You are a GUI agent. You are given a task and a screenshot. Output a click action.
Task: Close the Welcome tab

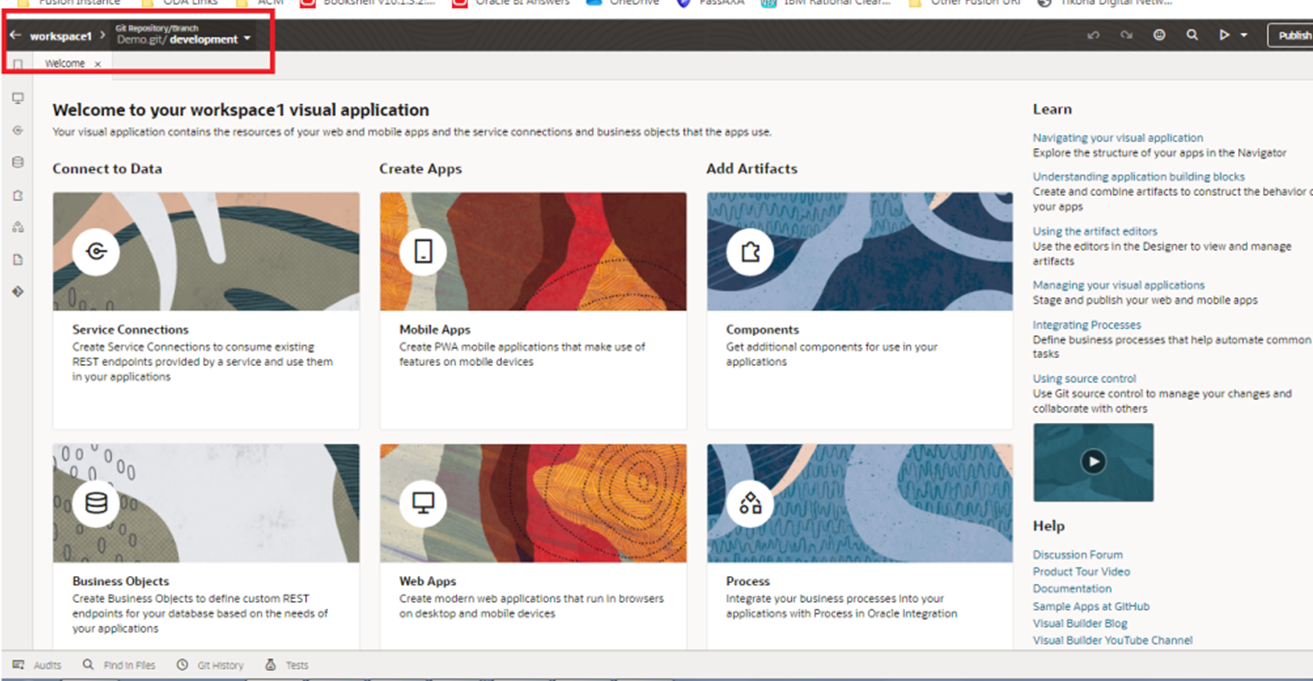(98, 64)
